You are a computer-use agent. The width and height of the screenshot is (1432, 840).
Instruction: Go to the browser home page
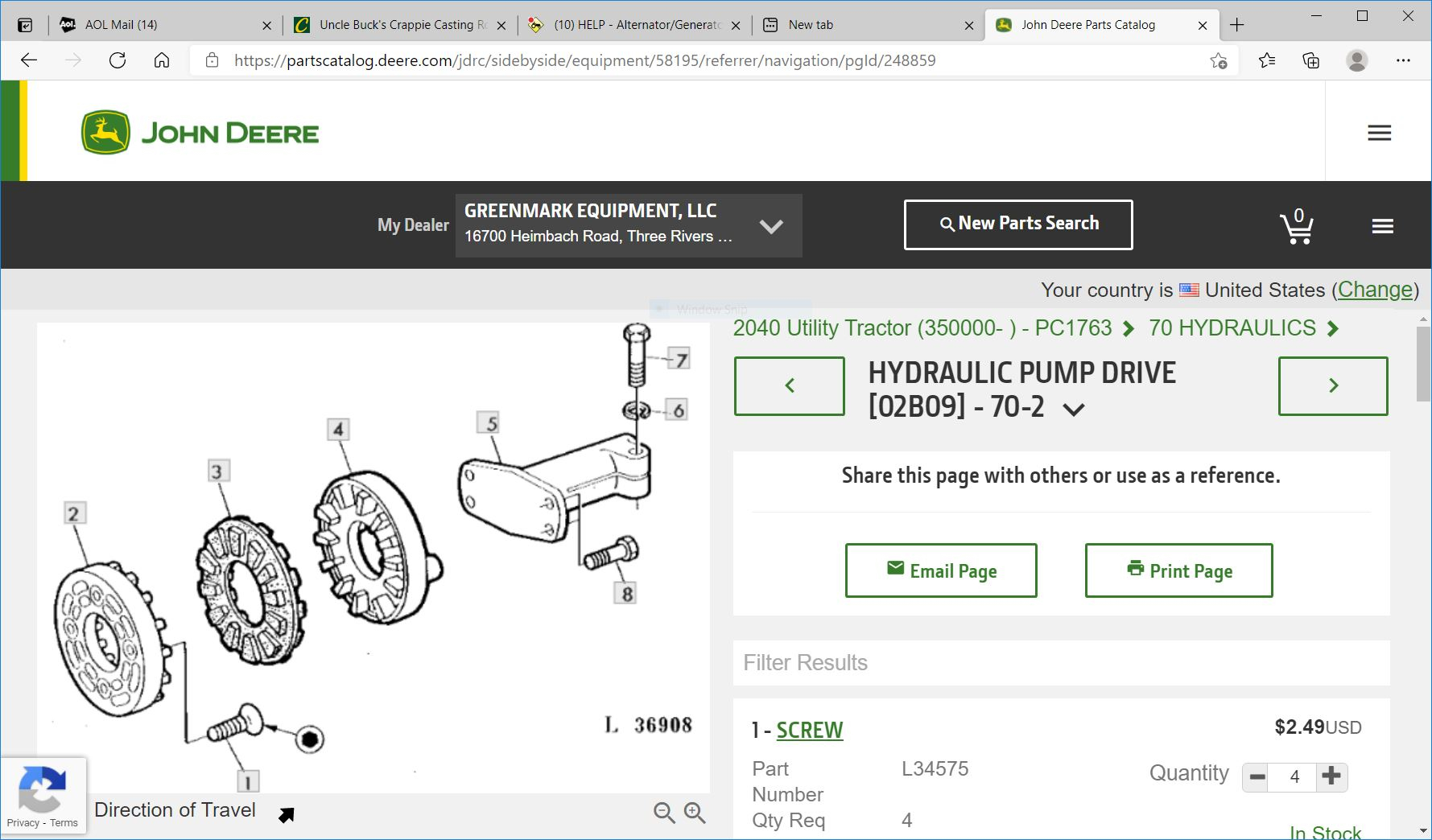click(162, 60)
